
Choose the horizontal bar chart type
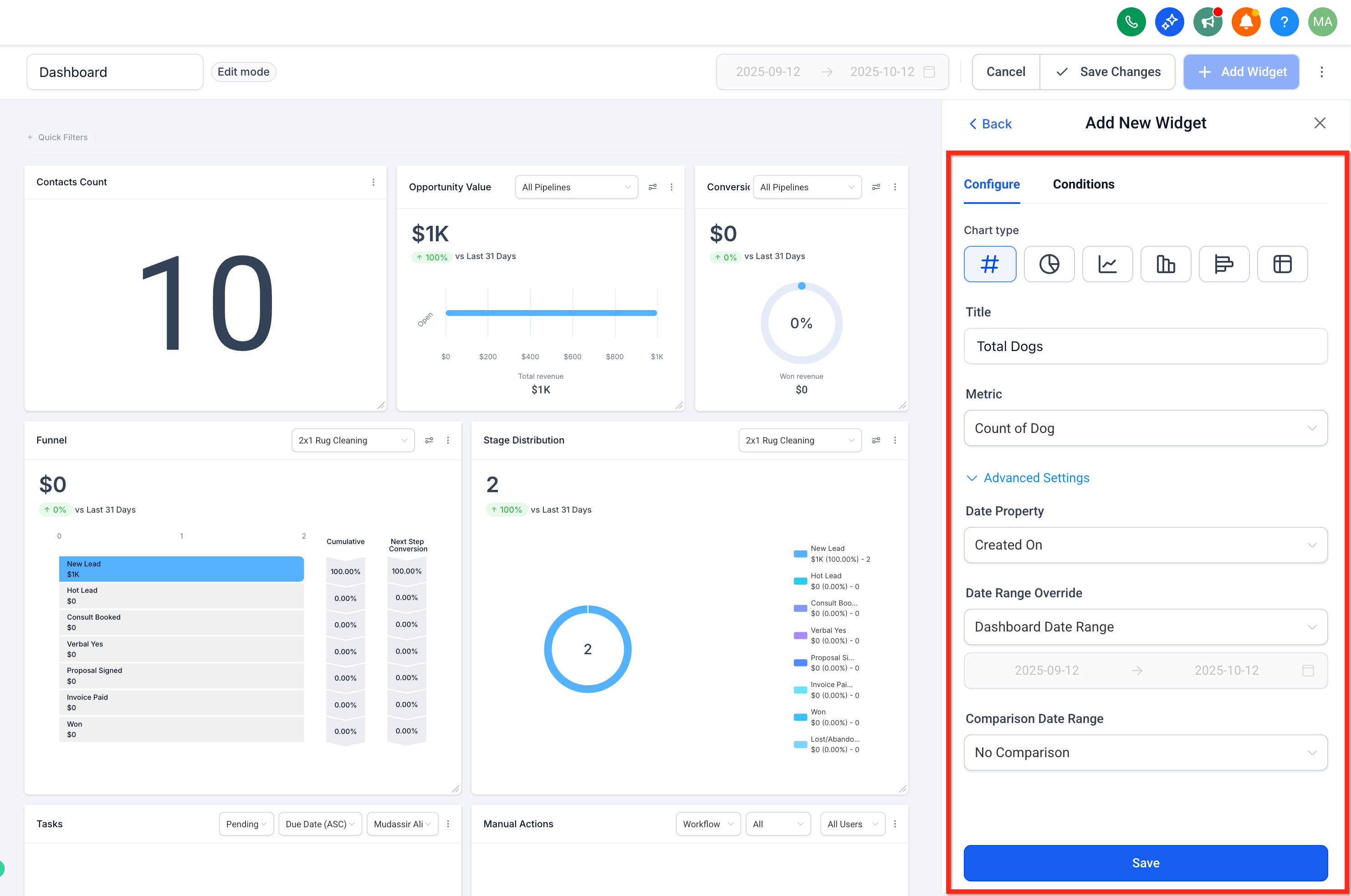pyautogui.click(x=1223, y=264)
